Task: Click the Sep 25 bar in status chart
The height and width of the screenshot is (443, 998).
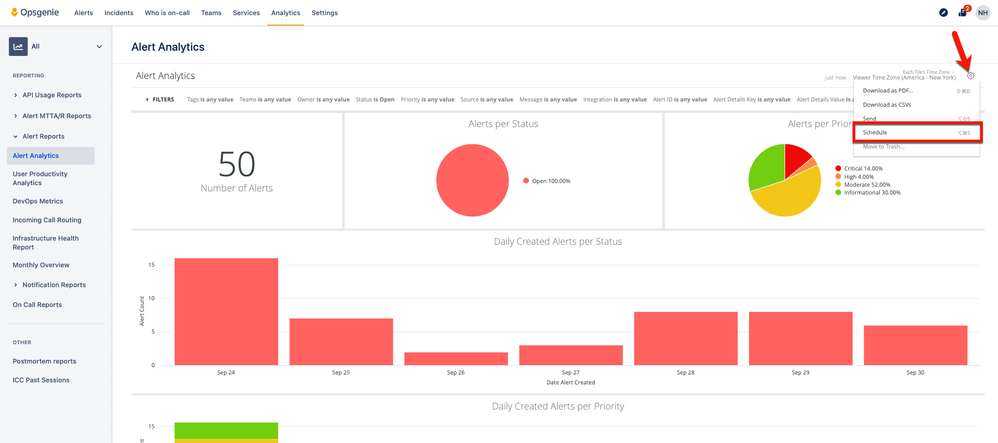Action: pos(341,342)
